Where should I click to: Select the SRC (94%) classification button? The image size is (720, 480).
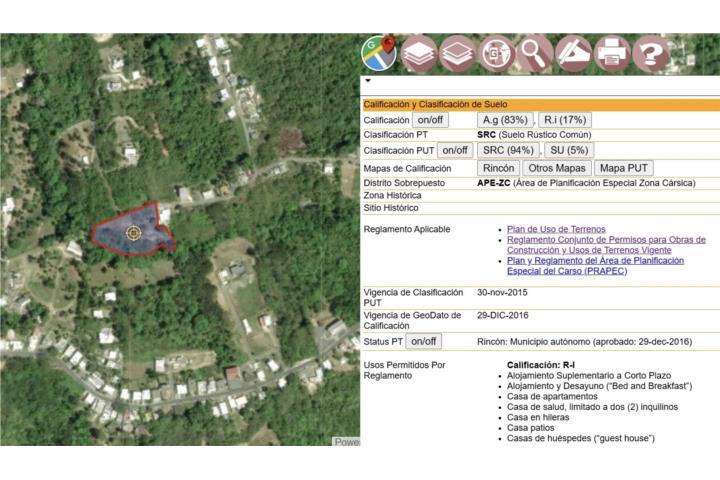coord(507,150)
